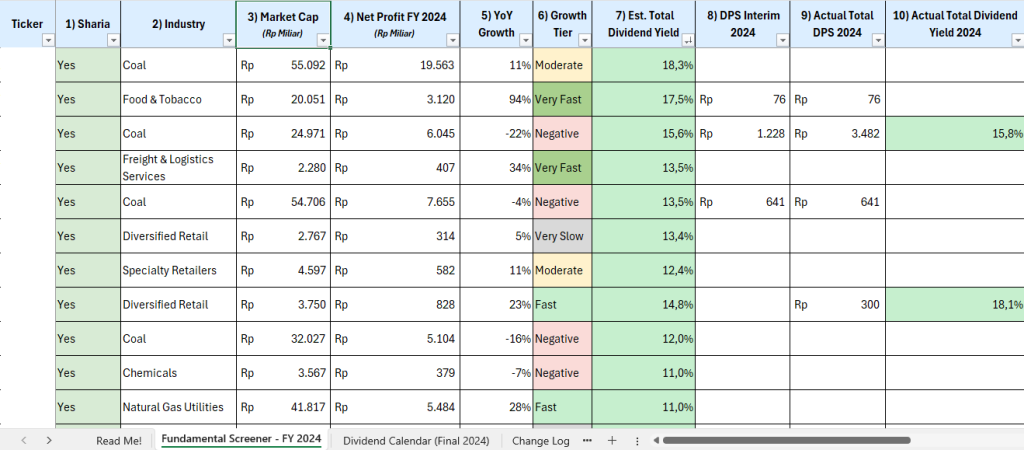The width and height of the screenshot is (1024, 450).
Task: Switch to the Change Log sheet tab
Action: pos(540,440)
